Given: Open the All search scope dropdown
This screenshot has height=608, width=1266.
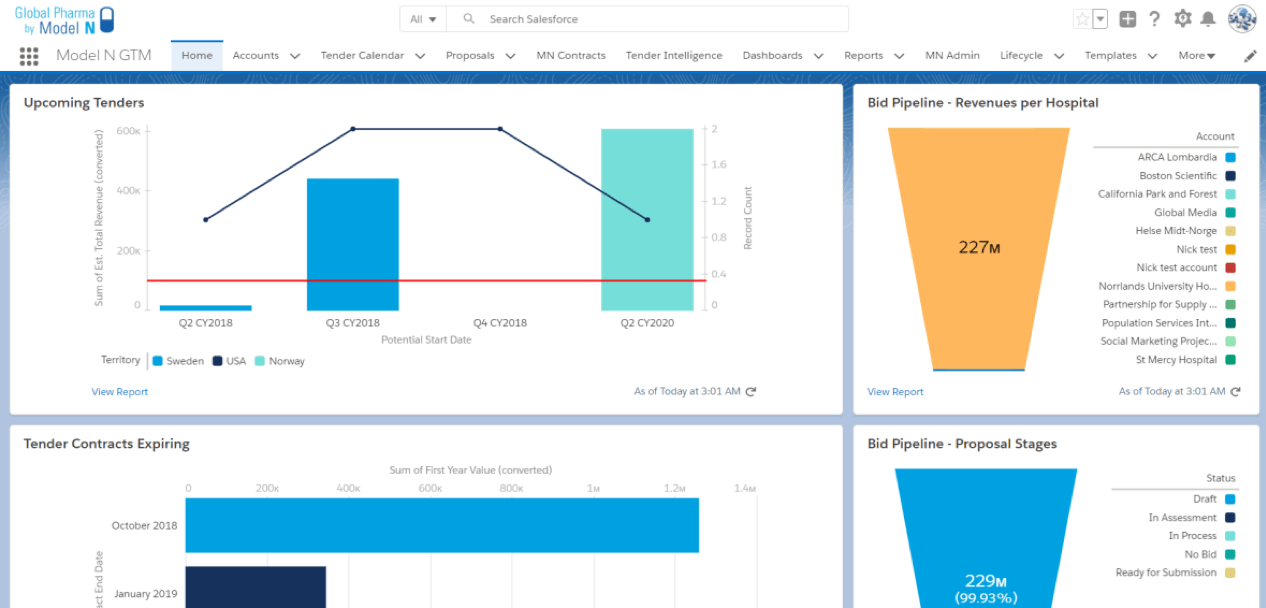Looking at the screenshot, I should pos(423,19).
